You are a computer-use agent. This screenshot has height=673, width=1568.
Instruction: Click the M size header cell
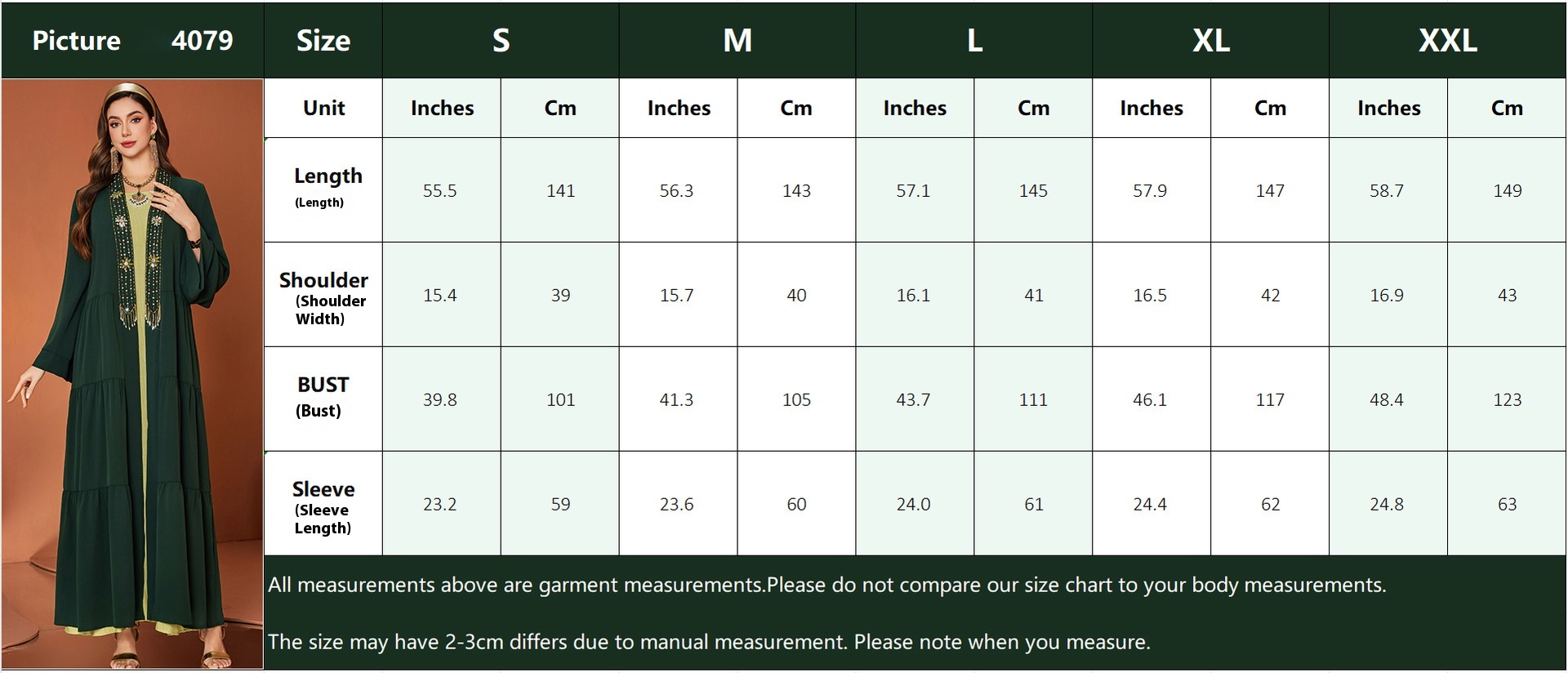coord(737,40)
